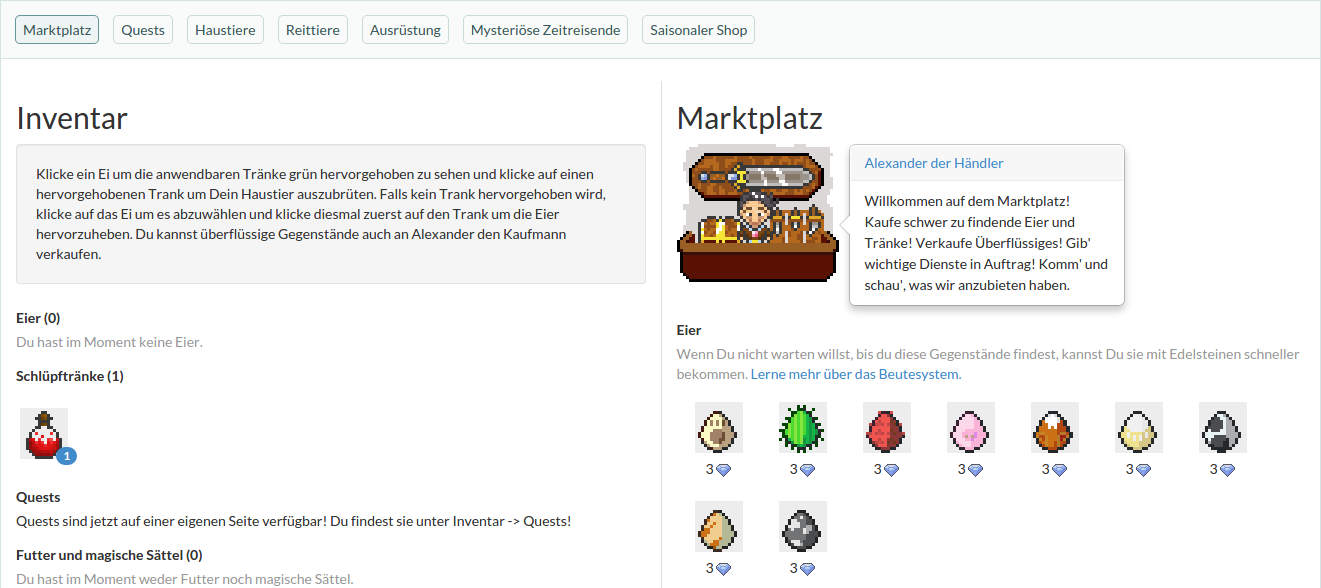1321x588 pixels.
Task: Pick the dark gray bear egg
Action: pos(803,527)
